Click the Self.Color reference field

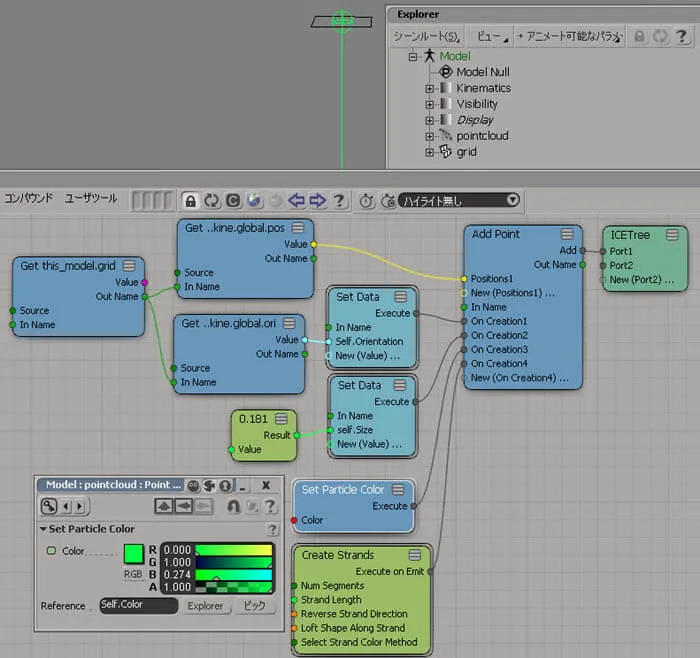[x=139, y=605]
